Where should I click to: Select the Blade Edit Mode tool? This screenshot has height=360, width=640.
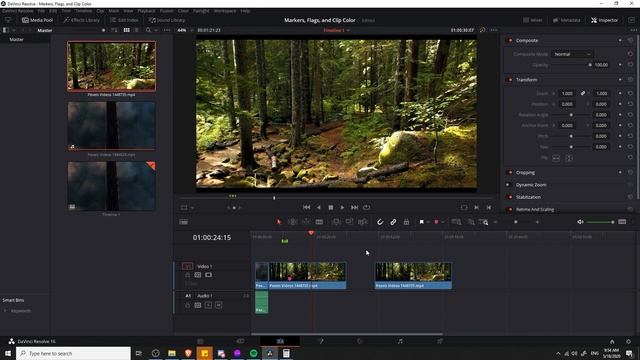319,222
